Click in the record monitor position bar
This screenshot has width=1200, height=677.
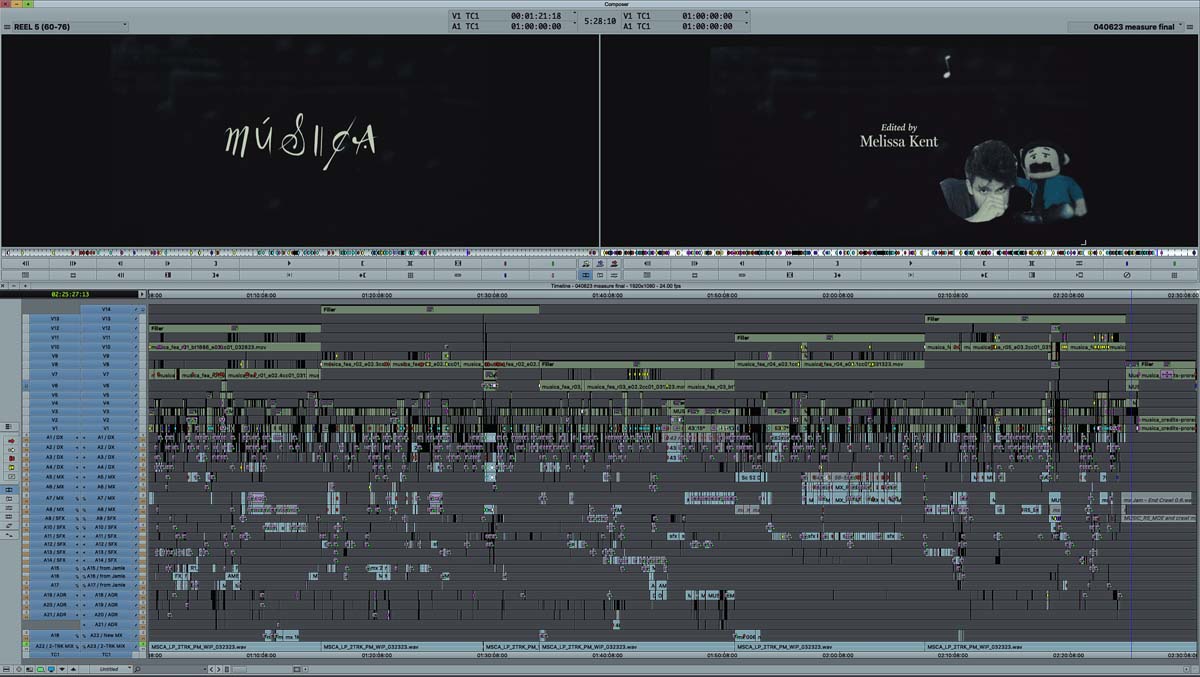click(x=899, y=252)
